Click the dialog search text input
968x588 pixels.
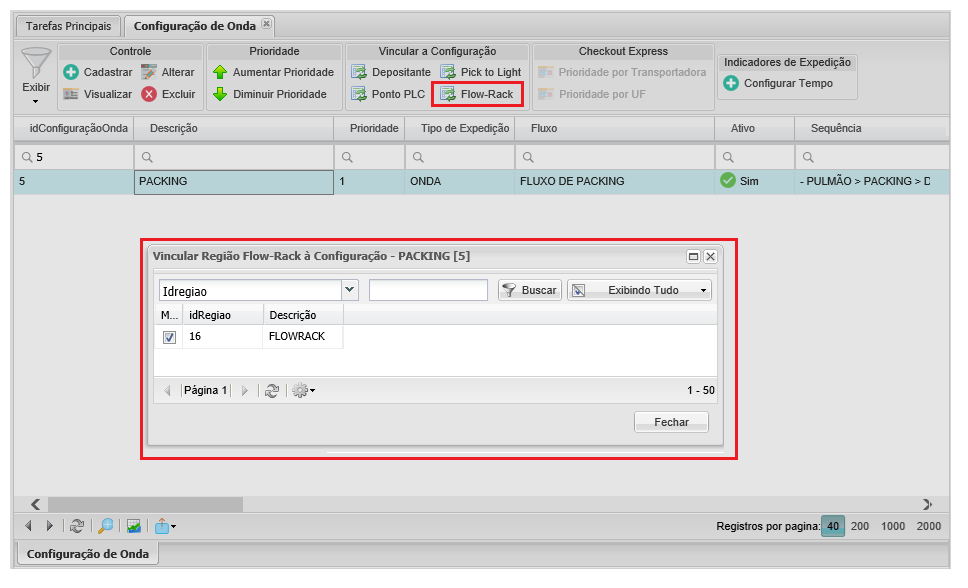point(428,290)
